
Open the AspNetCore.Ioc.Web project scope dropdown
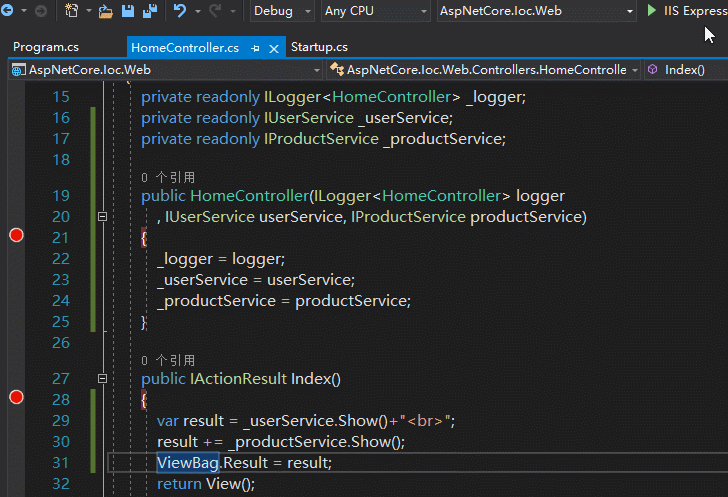tap(166, 70)
